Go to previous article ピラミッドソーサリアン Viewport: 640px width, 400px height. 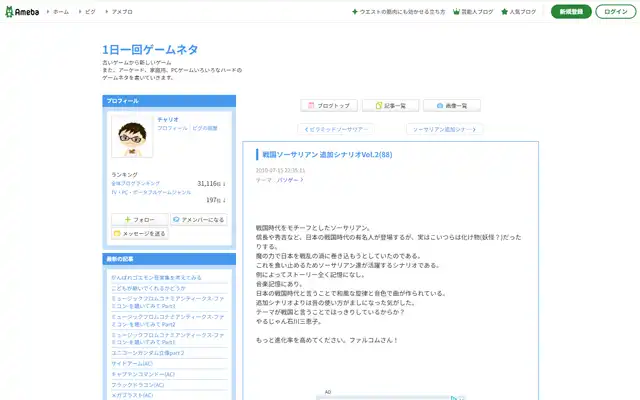(x=336, y=129)
